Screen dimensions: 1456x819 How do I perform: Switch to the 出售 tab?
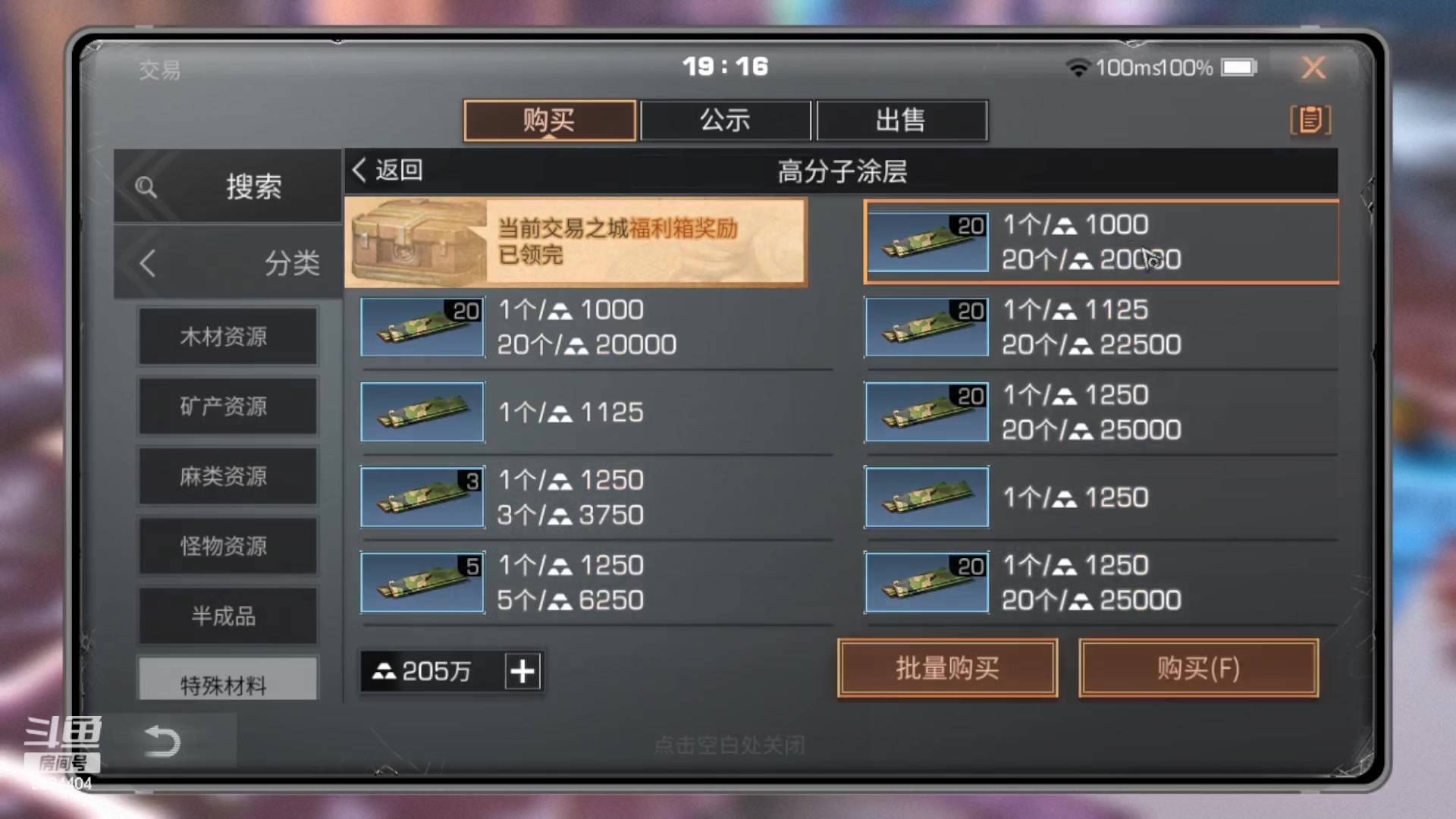point(902,120)
